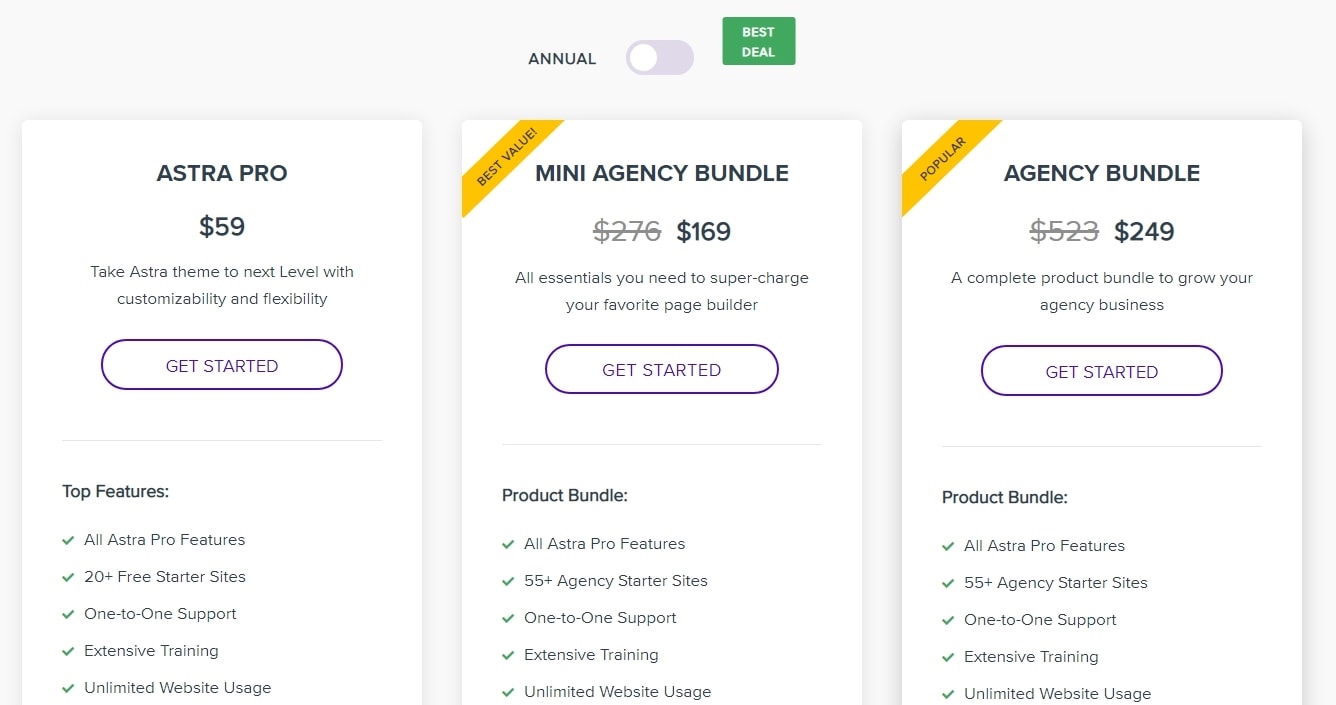Viewport: 1336px width, 705px height.
Task: Click Get Started for Agency Bundle
Action: (1101, 372)
